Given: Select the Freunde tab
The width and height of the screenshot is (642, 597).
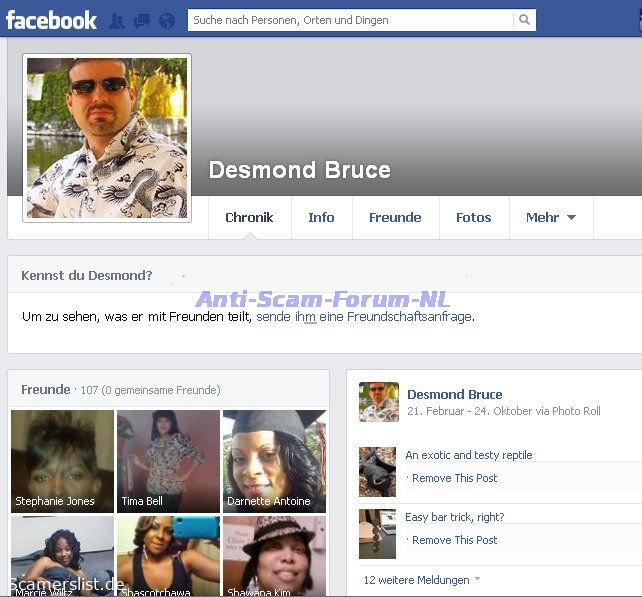Looking at the screenshot, I should [x=395, y=217].
